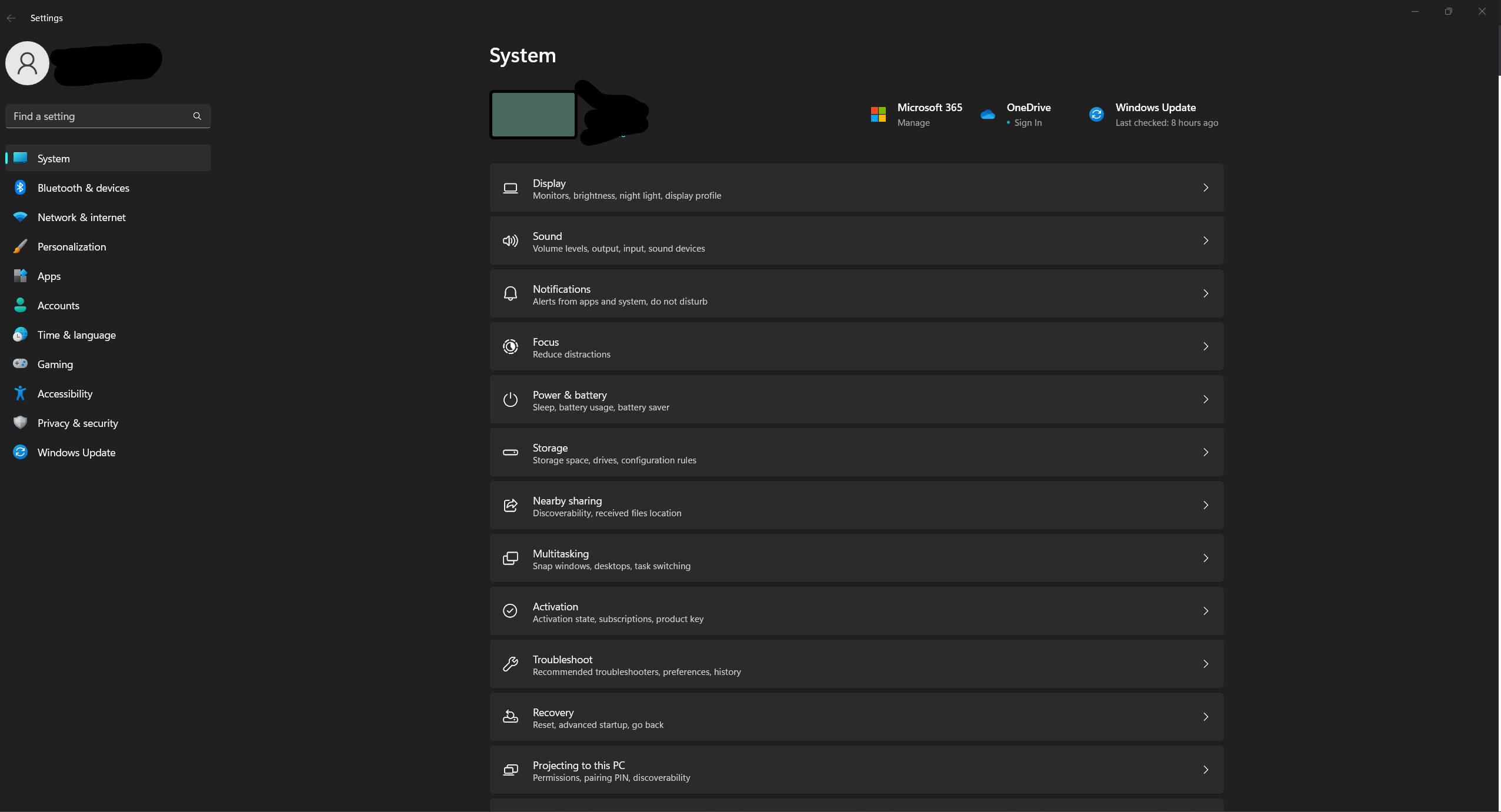The image size is (1501, 812).
Task: Click the Network & internet wifi icon
Action: click(x=20, y=217)
